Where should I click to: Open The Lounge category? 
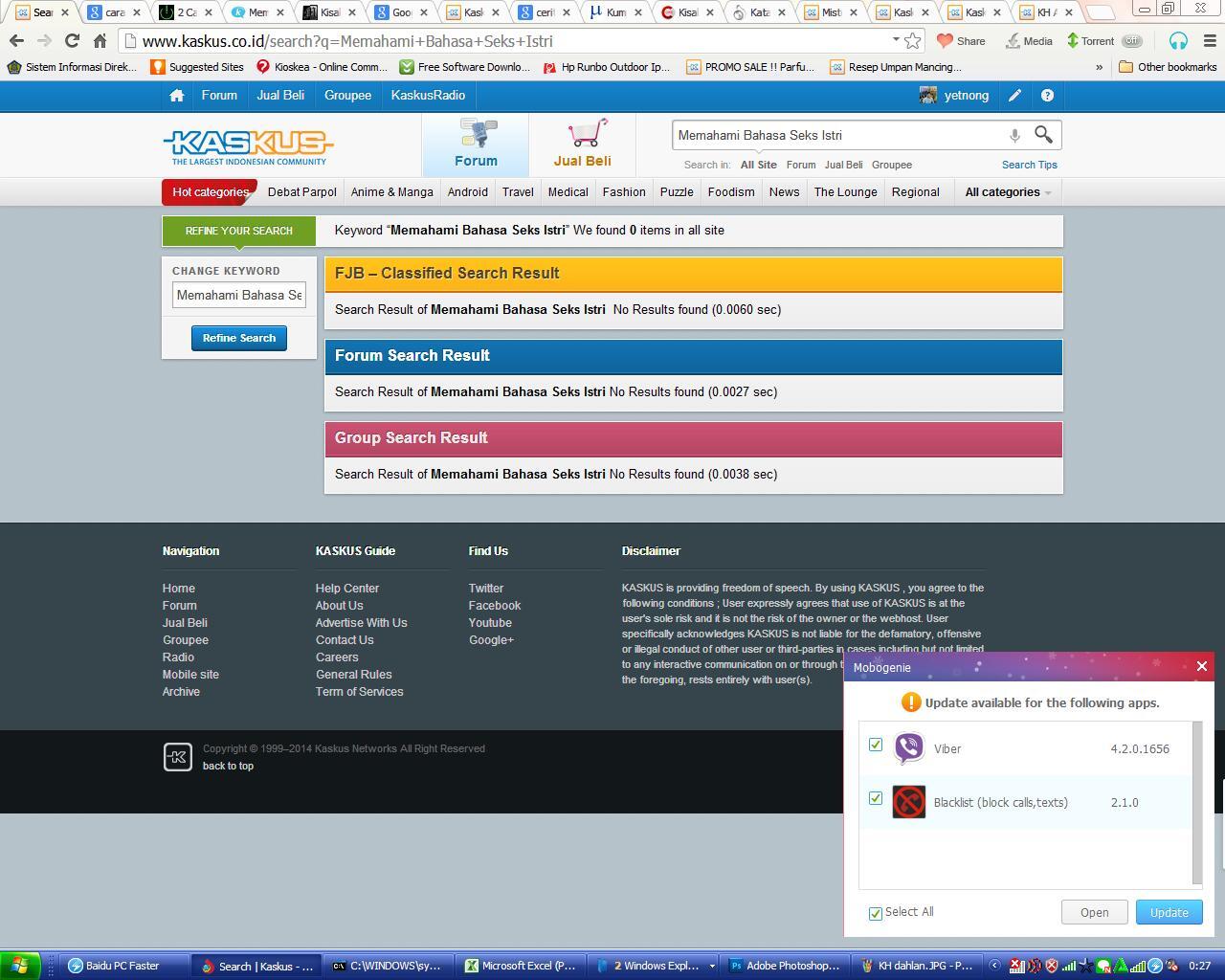[845, 192]
